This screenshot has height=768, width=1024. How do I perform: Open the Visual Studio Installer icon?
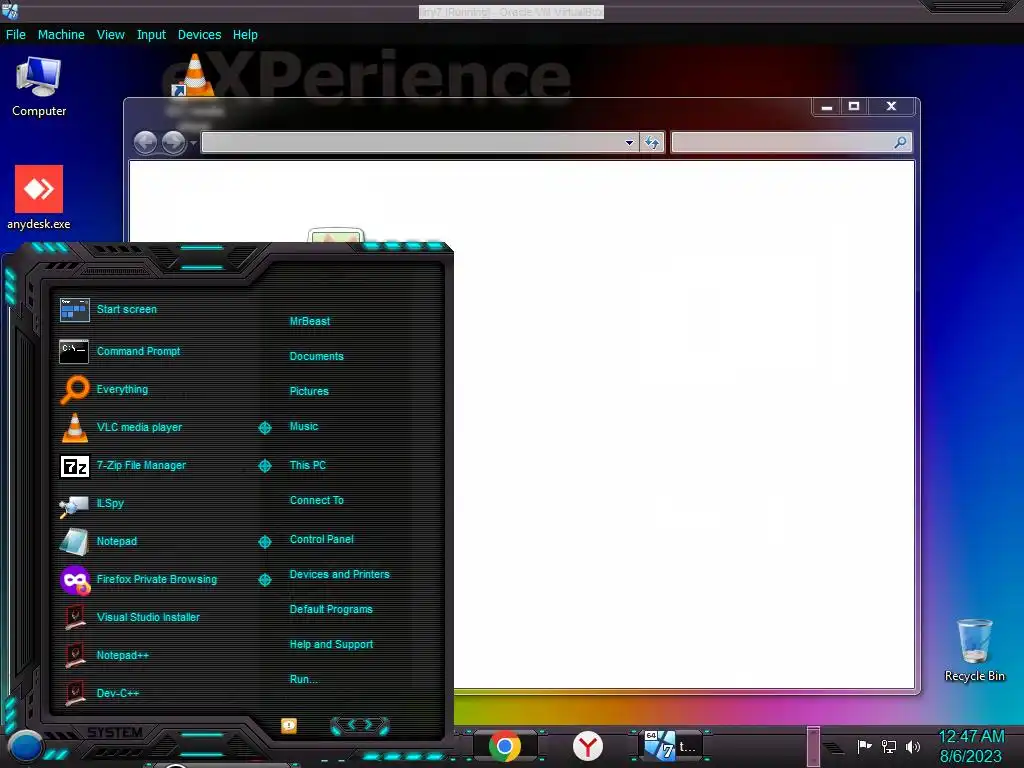pyautogui.click(x=75, y=617)
